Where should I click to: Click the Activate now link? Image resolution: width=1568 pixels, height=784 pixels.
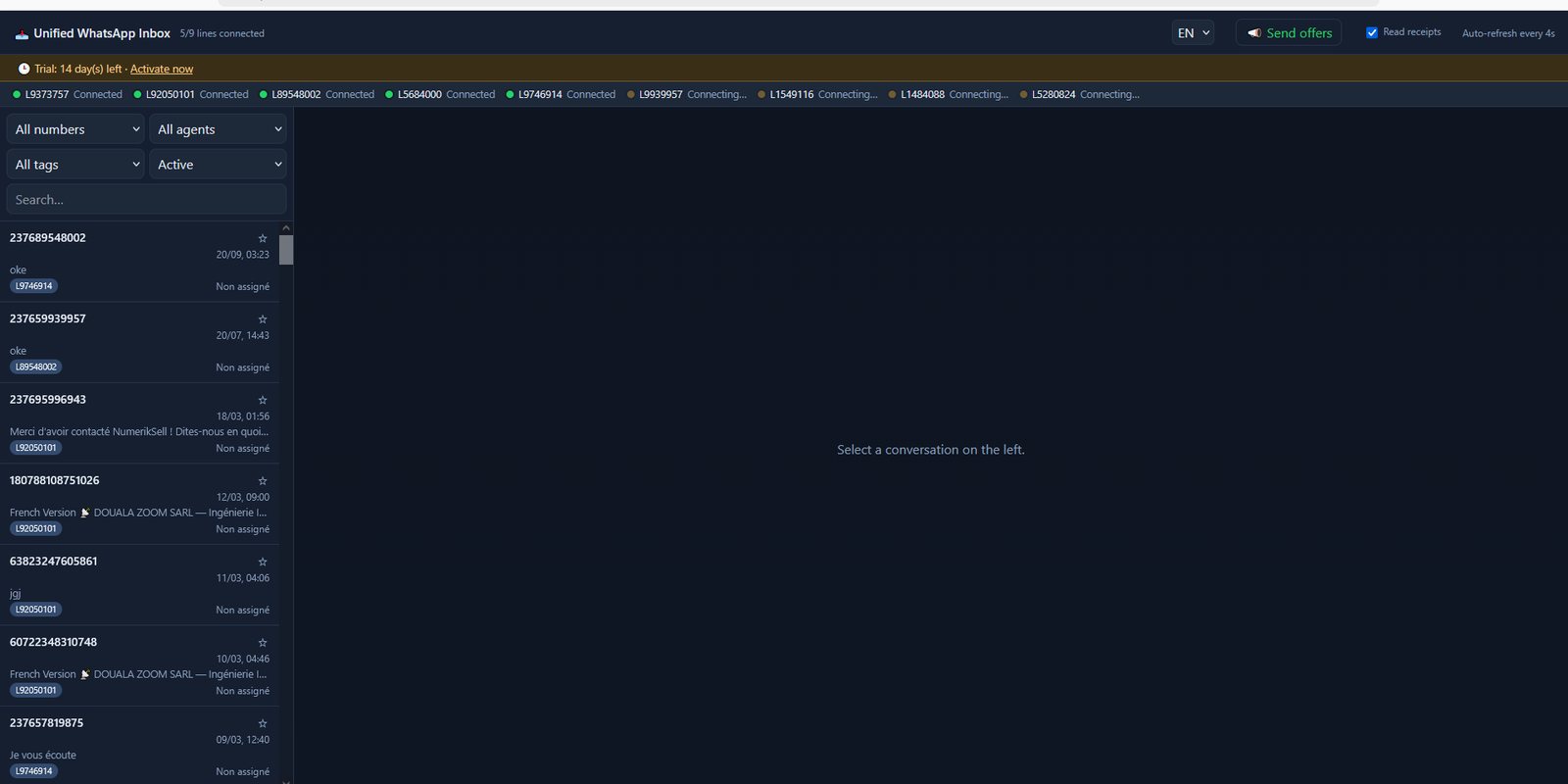coord(162,70)
